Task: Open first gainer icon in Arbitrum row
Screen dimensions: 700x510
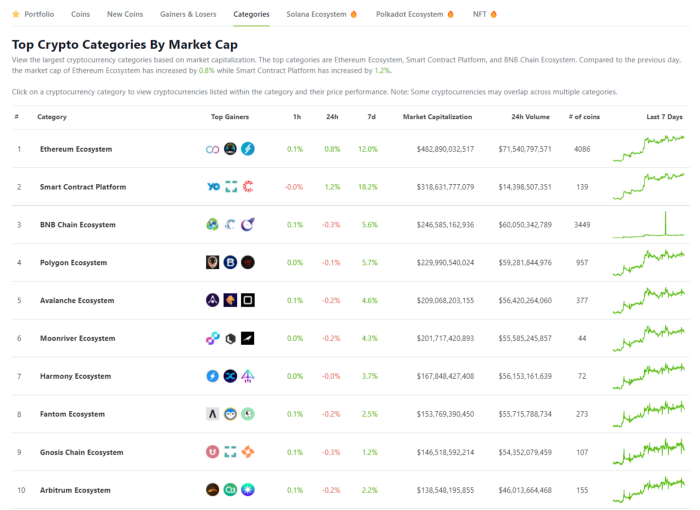Action: (x=212, y=490)
